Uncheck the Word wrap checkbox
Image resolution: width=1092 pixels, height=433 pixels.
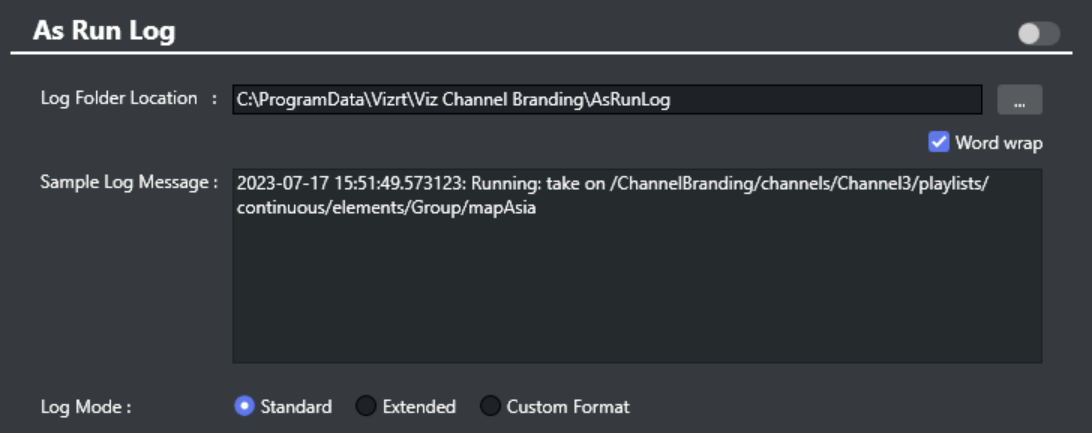click(x=939, y=143)
